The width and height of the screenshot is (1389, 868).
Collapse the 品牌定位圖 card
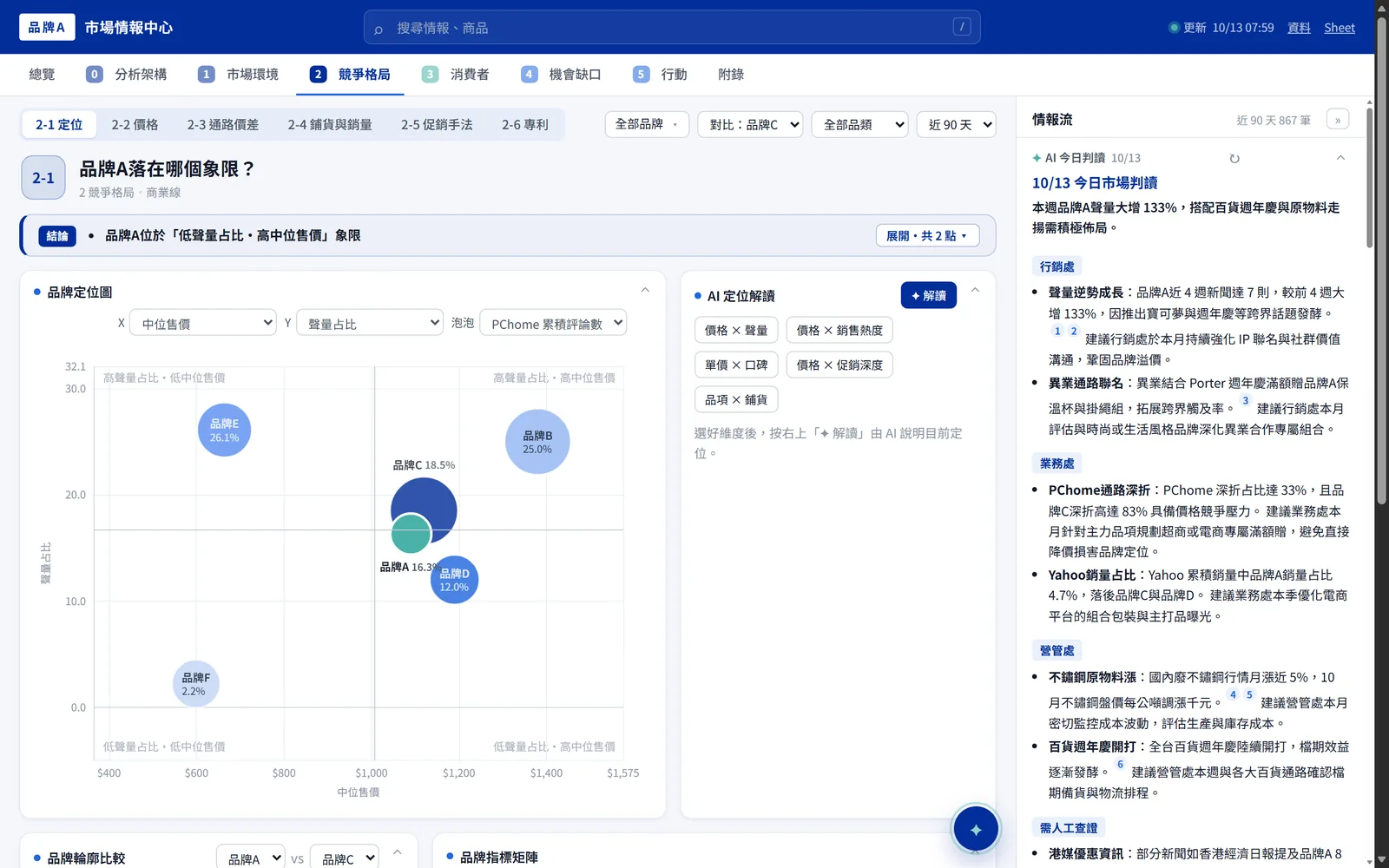tap(645, 290)
